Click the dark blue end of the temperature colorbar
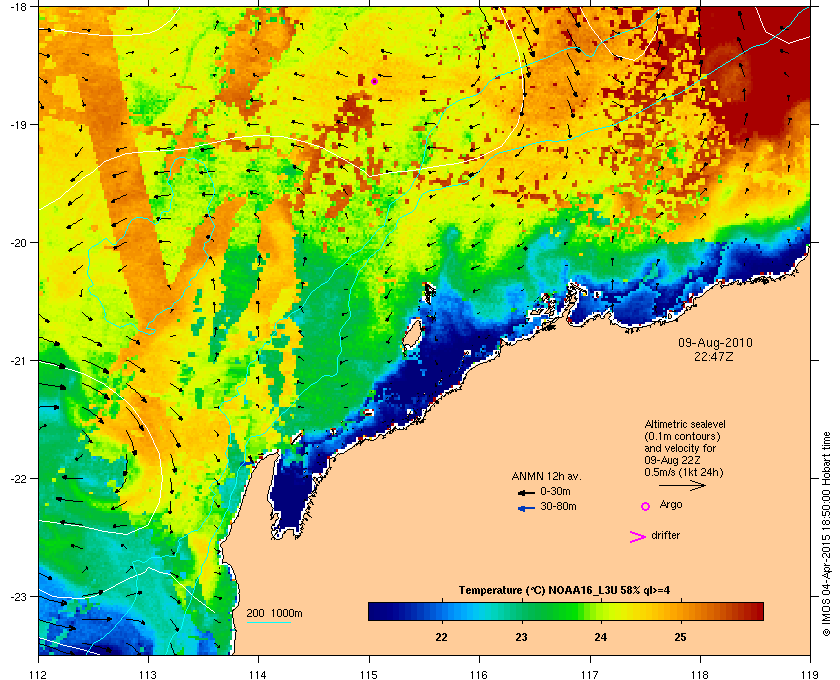 point(379,611)
